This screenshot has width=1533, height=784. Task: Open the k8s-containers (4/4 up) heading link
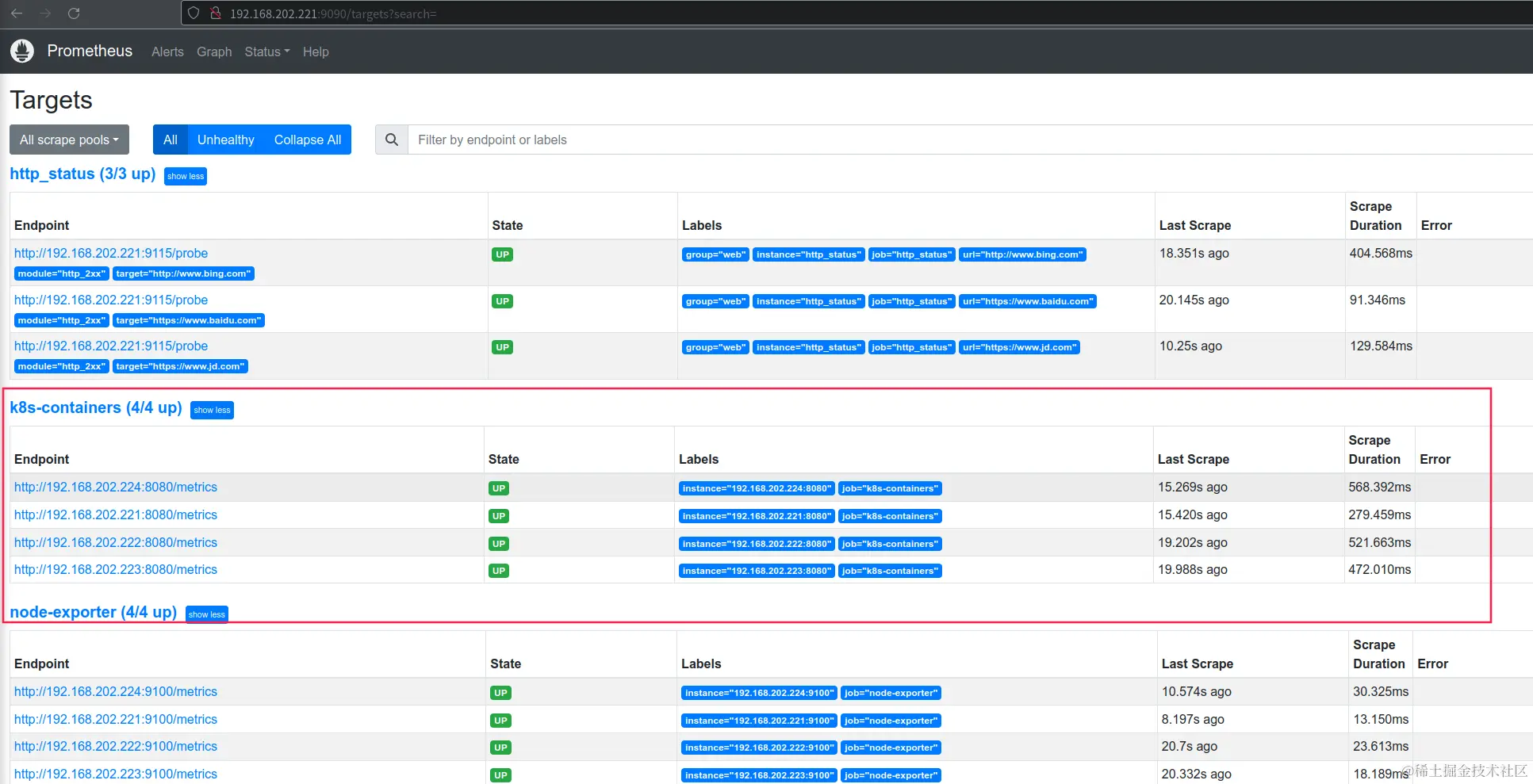96,407
